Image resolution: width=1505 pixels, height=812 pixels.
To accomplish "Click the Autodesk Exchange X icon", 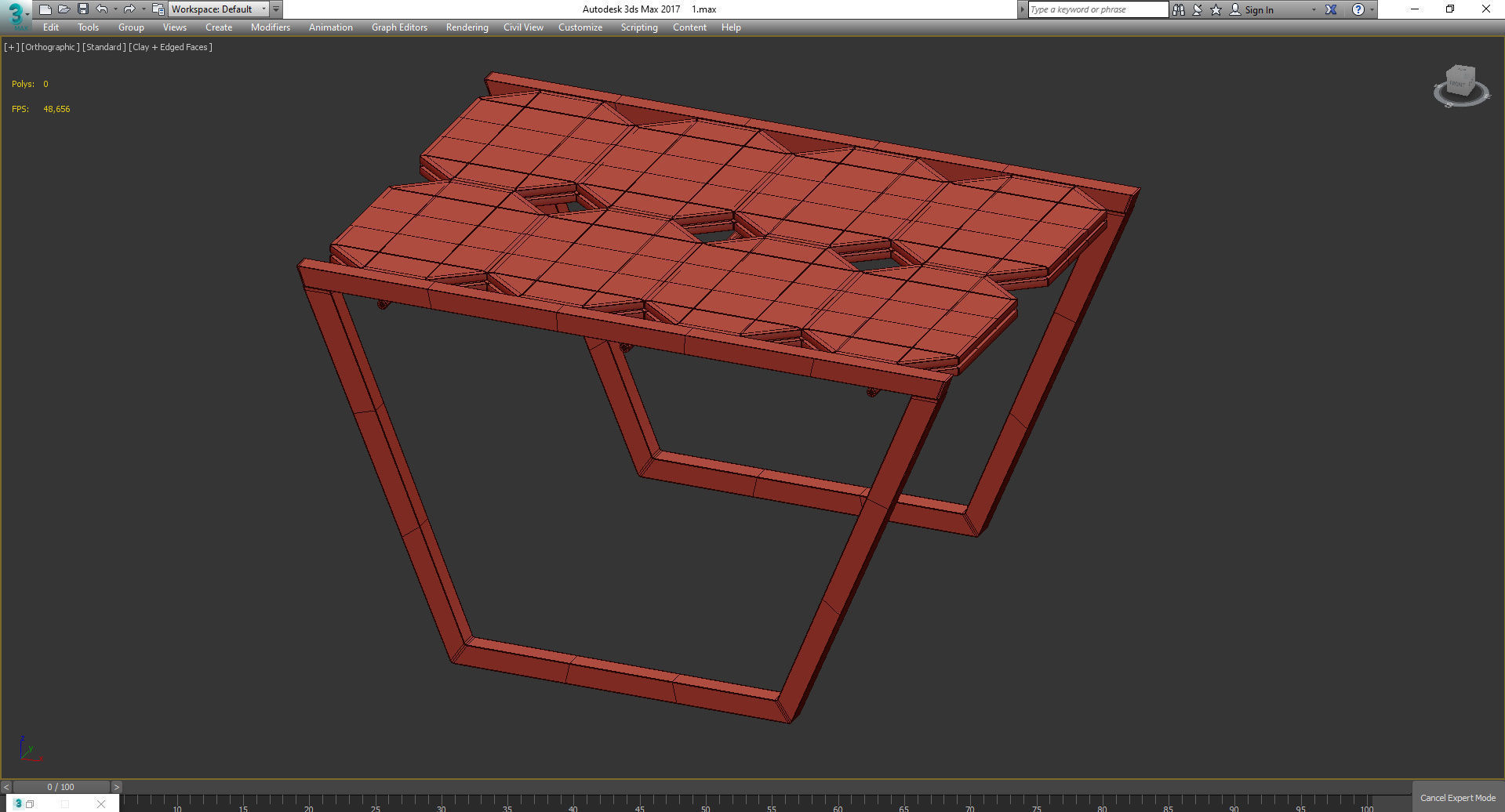I will [1331, 9].
